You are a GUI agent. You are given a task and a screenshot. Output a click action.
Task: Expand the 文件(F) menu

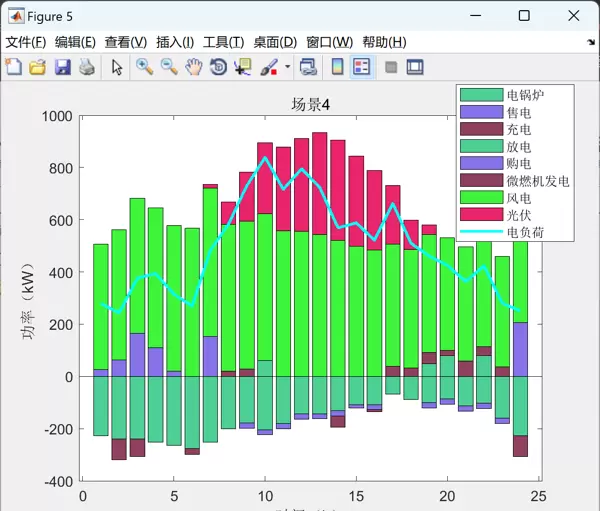[26, 42]
